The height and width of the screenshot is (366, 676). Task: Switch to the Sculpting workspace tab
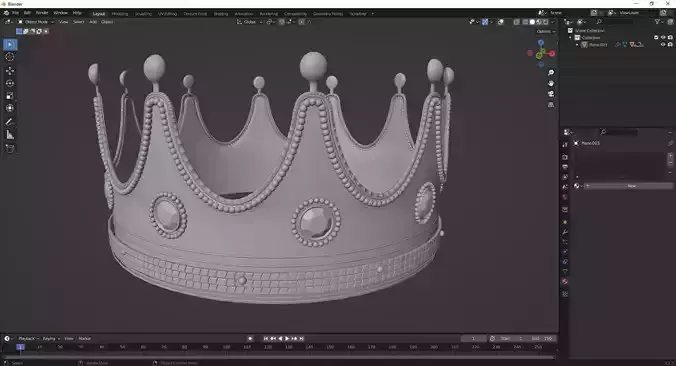coord(144,14)
